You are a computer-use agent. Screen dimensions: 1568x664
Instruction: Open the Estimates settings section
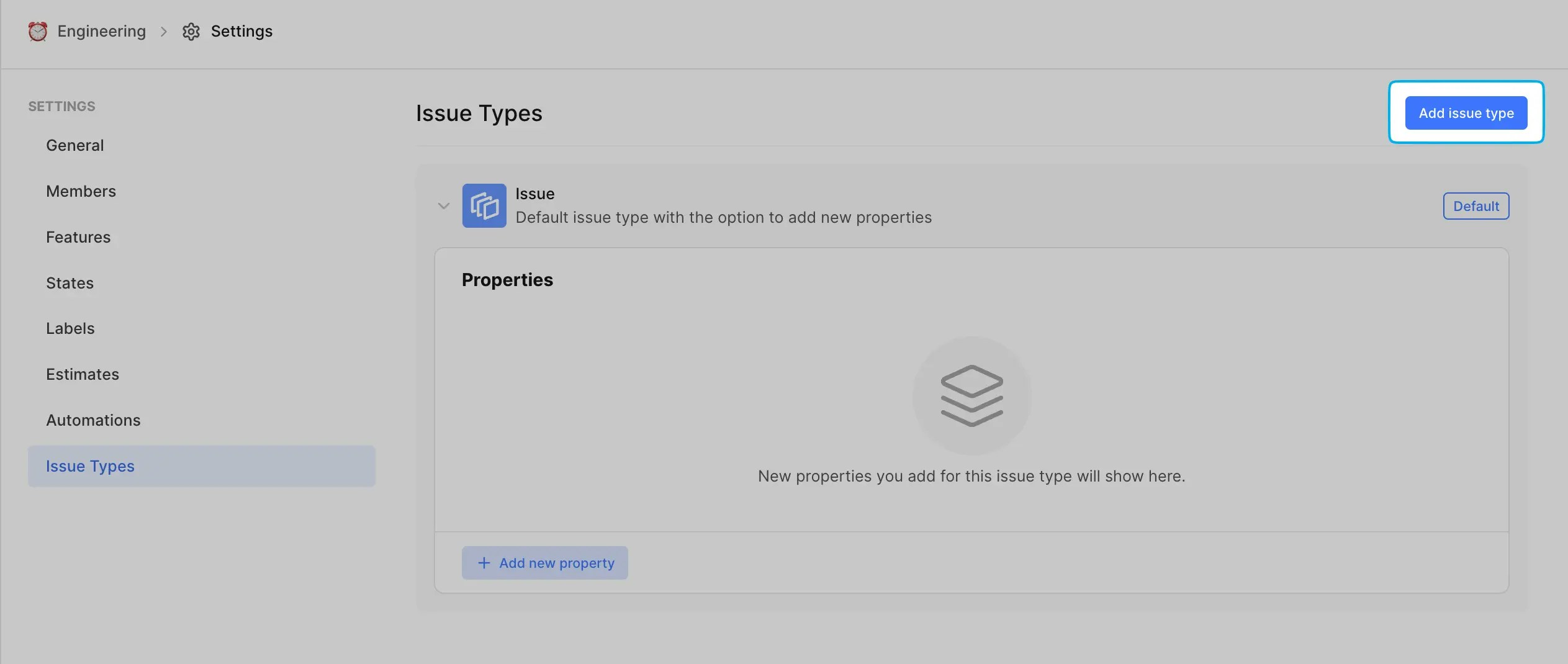pos(83,374)
